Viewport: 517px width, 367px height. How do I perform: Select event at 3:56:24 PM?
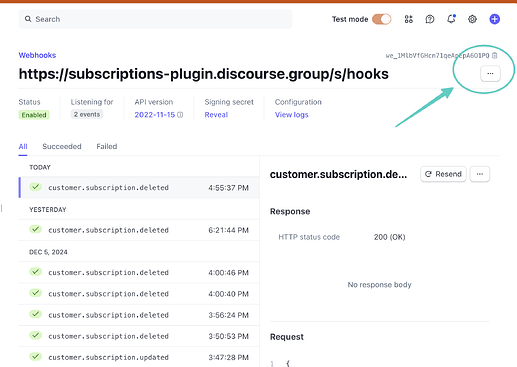[139, 315]
